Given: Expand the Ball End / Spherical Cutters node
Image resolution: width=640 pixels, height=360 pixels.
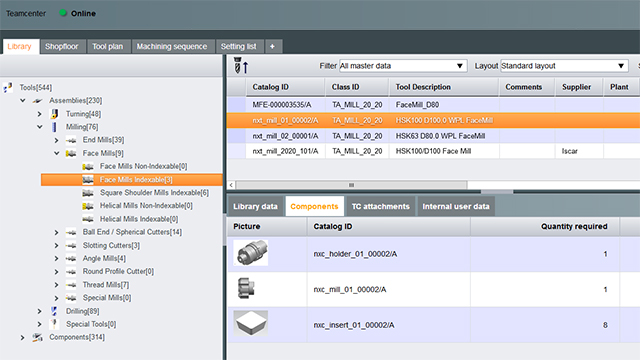Looking at the screenshot, I should 56,232.
